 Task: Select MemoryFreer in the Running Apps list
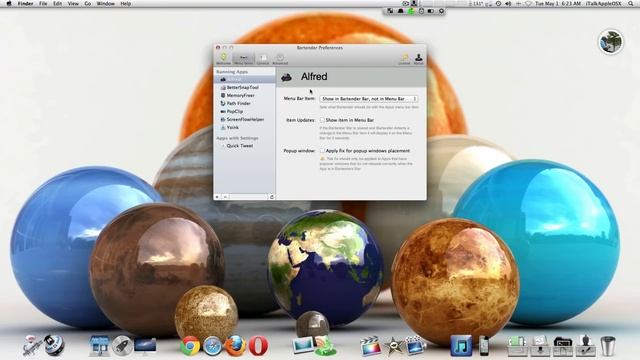[245, 95]
